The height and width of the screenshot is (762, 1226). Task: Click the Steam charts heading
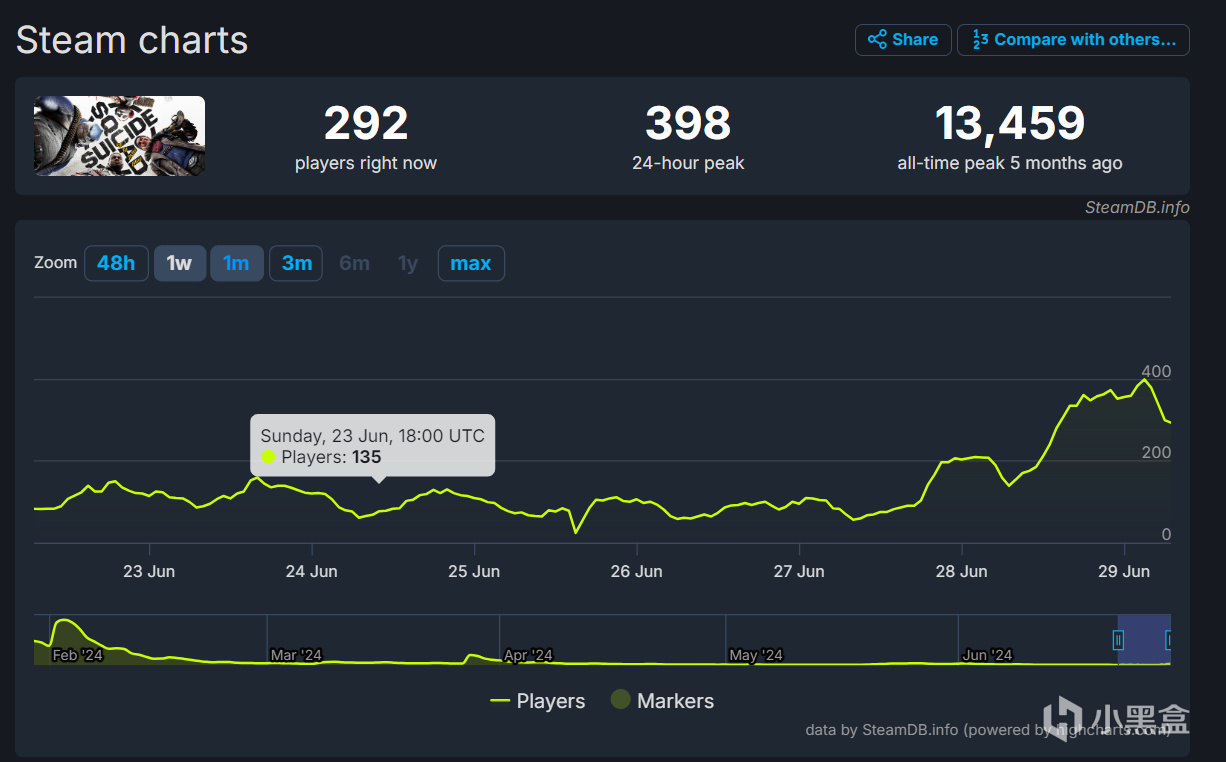coord(132,40)
